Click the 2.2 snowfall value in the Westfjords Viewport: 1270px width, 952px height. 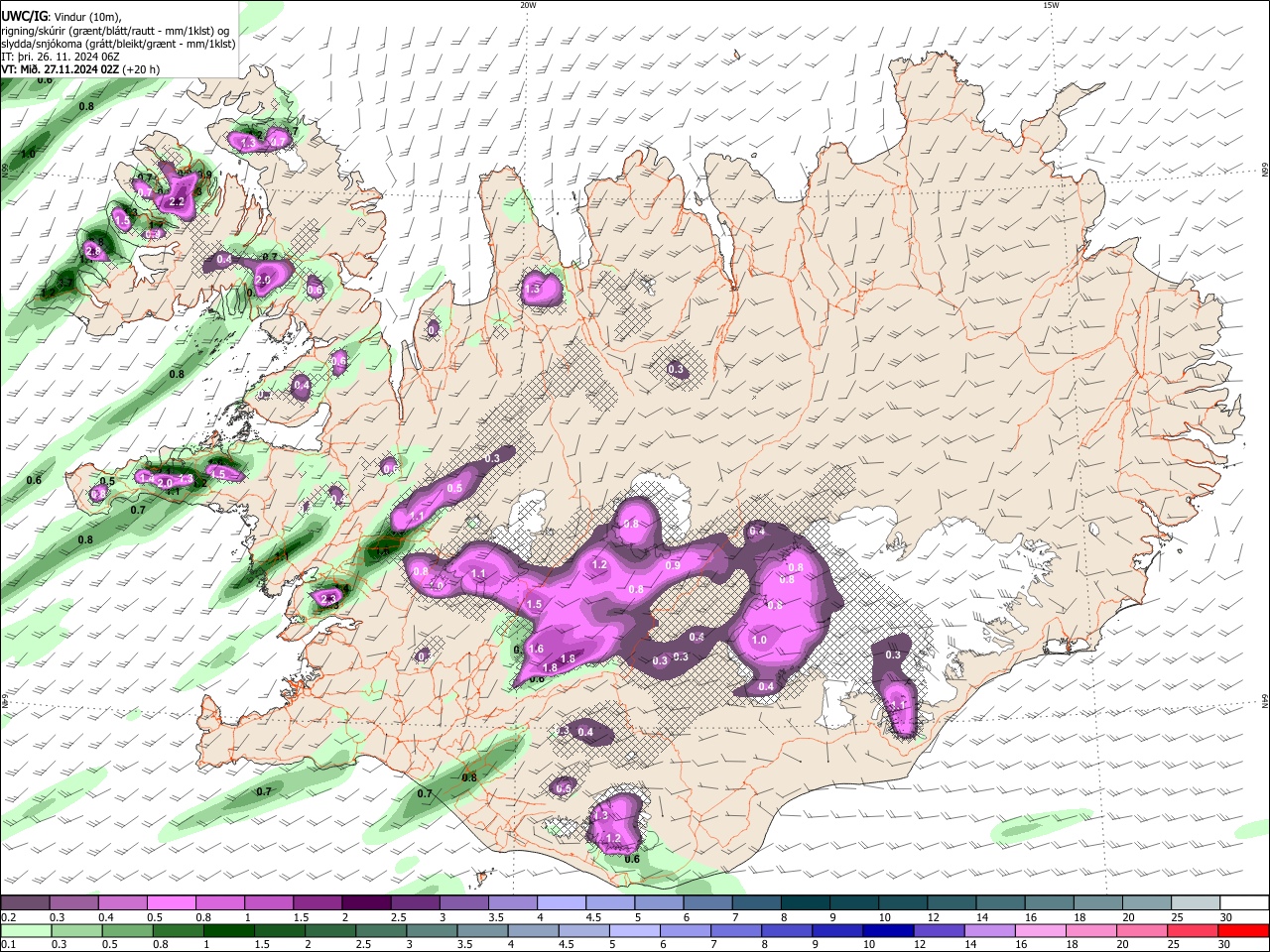pyautogui.click(x=178, y=201)
